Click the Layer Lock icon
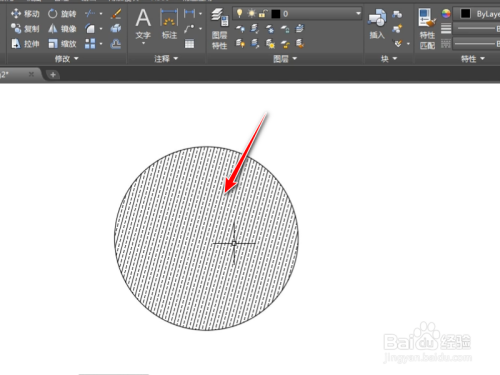 pos(285,29)
